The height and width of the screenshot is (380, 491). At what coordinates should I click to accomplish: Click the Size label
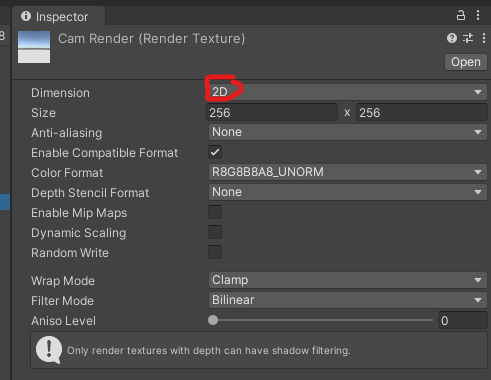tap(43, 113)
